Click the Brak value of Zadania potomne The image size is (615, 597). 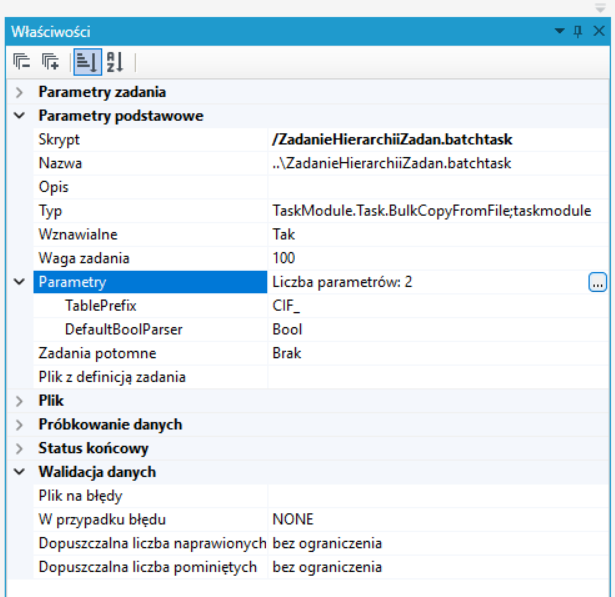click(287, 353)
